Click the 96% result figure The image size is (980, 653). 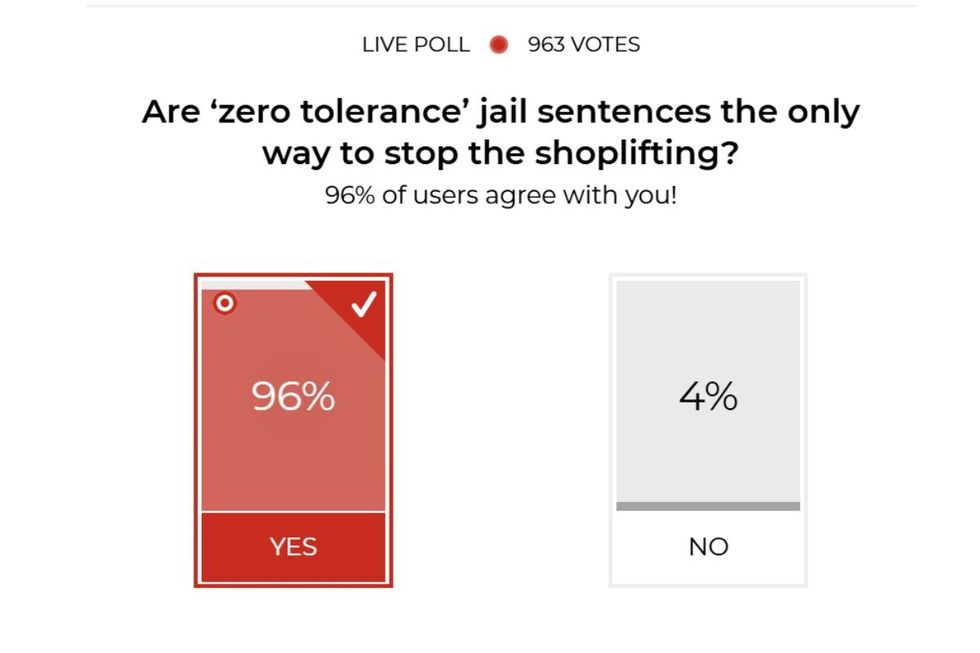pyautogui.click(x=293, y=397)
